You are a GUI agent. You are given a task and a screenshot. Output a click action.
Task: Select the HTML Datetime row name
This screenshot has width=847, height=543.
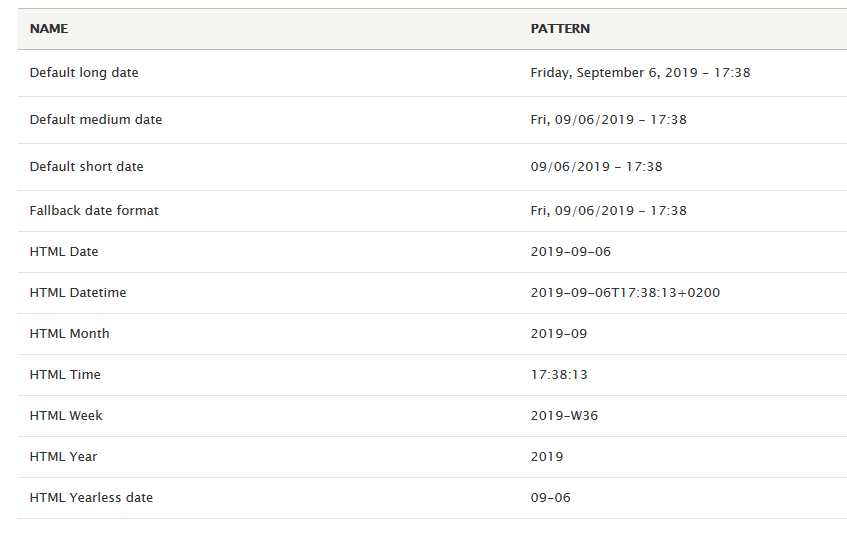point(78,293)
